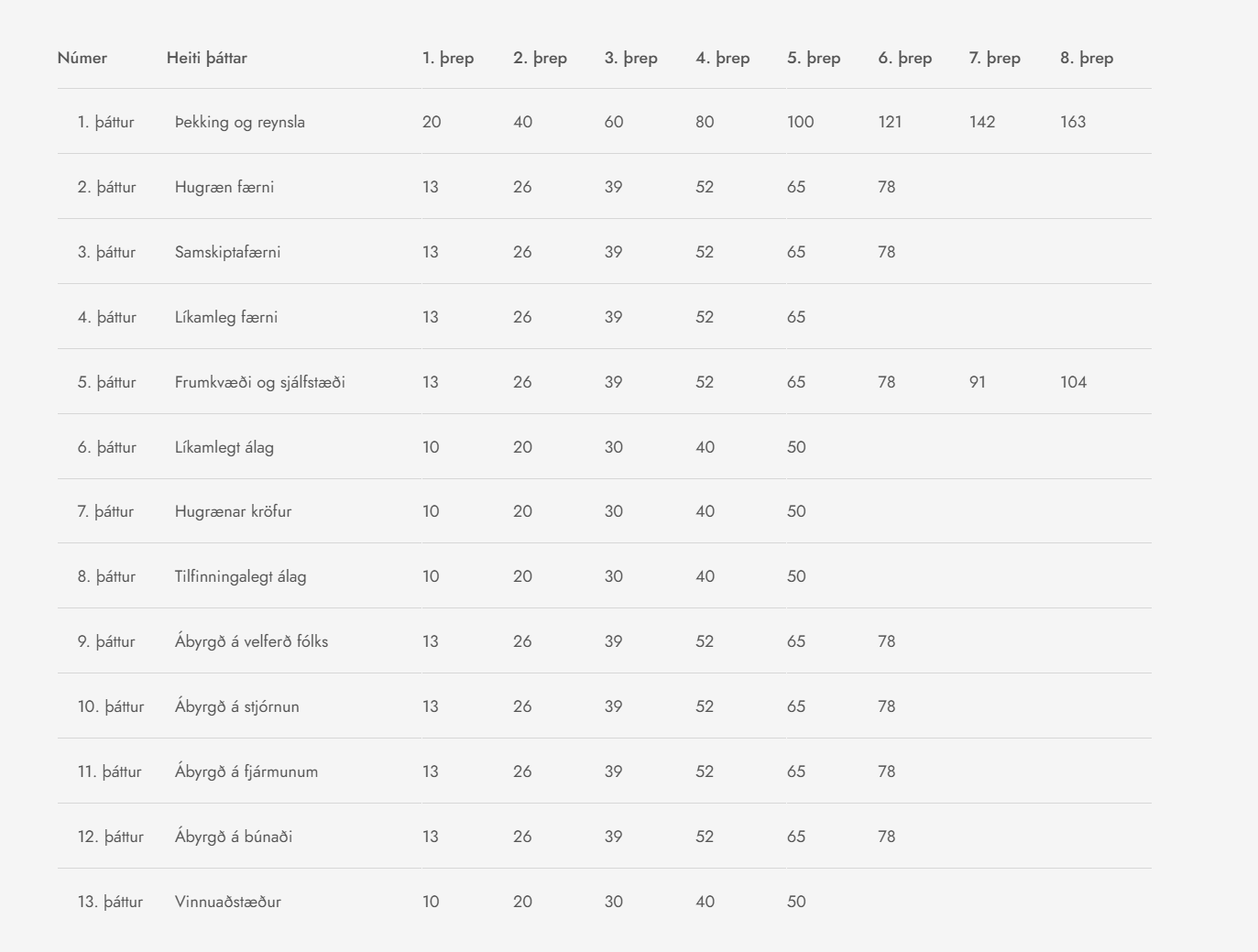Click the value 121 under 6. þrep
The image size is (1258, 952).
click(x=890, y=122)
